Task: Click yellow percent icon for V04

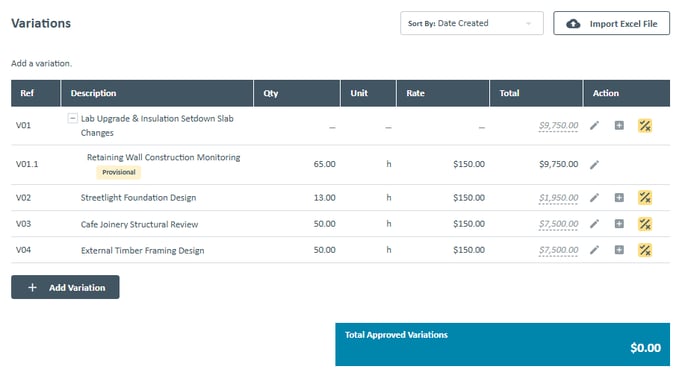Action: click(645, 250)
